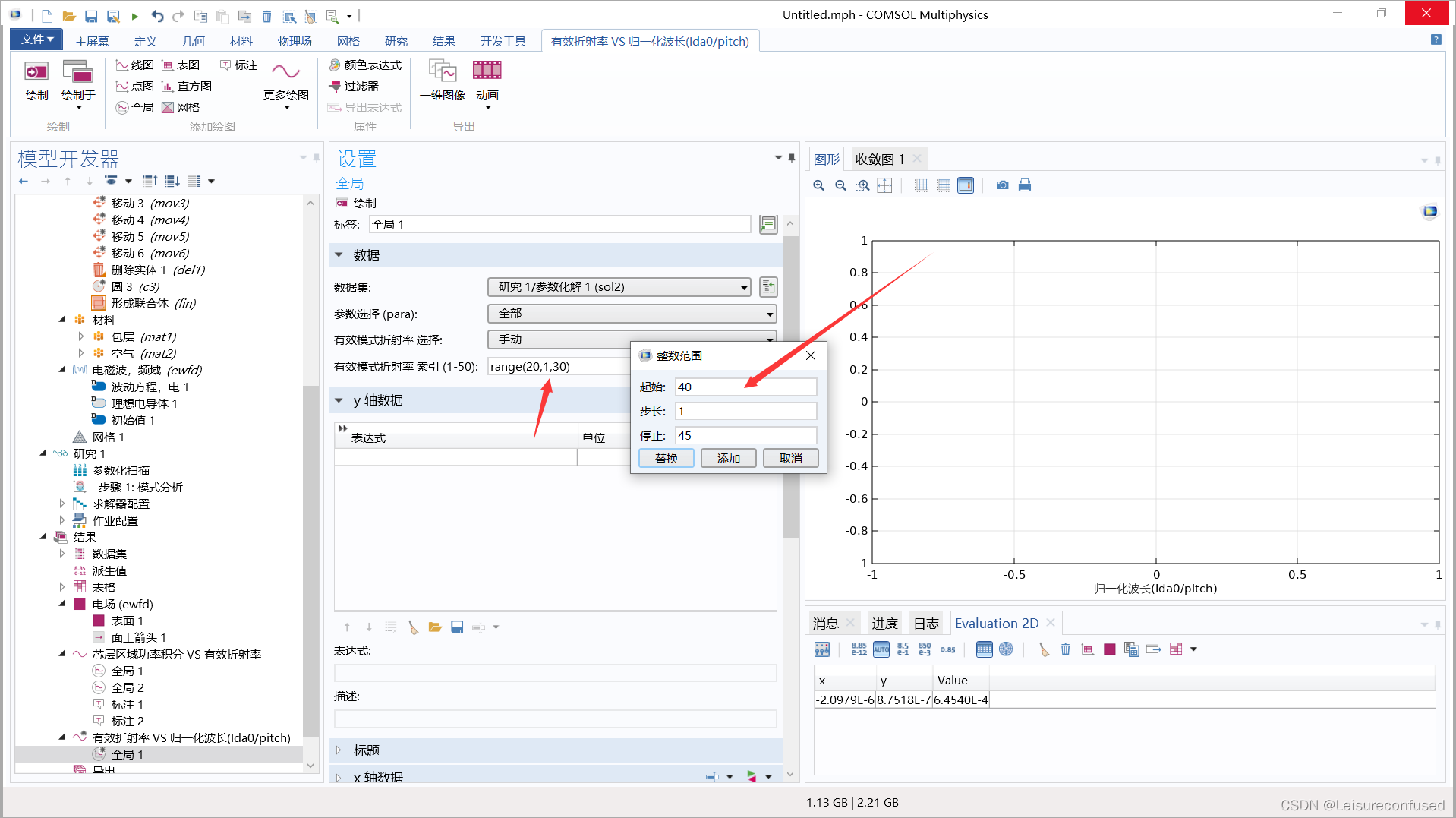This screenshot has width=1456, height=818.
Task: Click the 起始 start value field
Action: tap(746, 387)
